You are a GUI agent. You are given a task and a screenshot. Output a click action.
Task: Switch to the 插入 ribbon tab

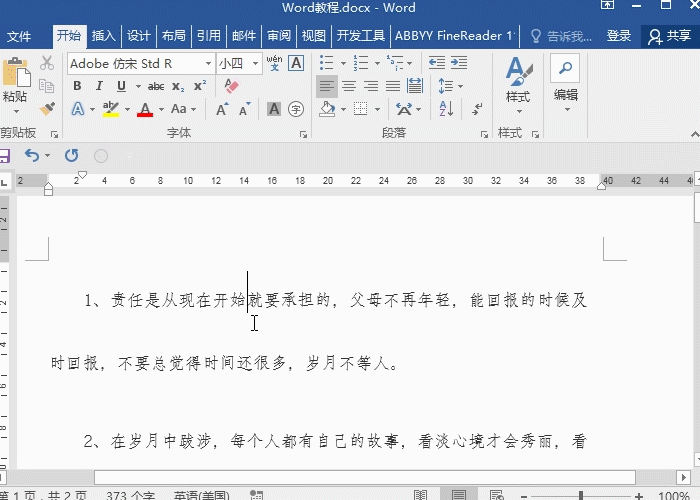point(104,36)
